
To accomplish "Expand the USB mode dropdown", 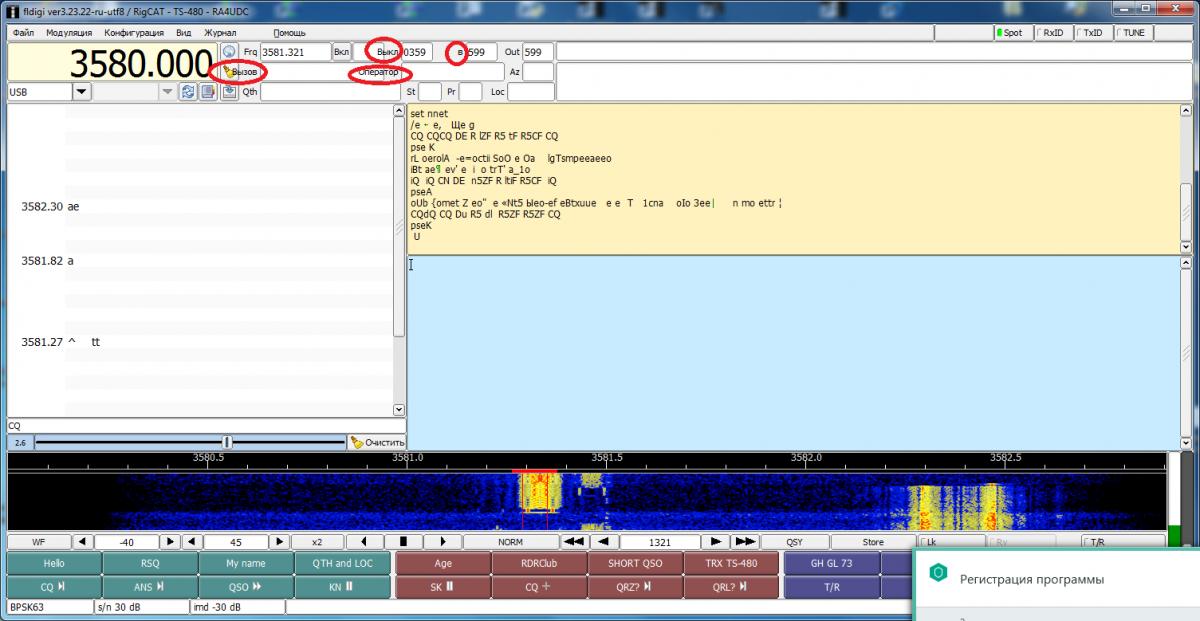I will 82,92.
